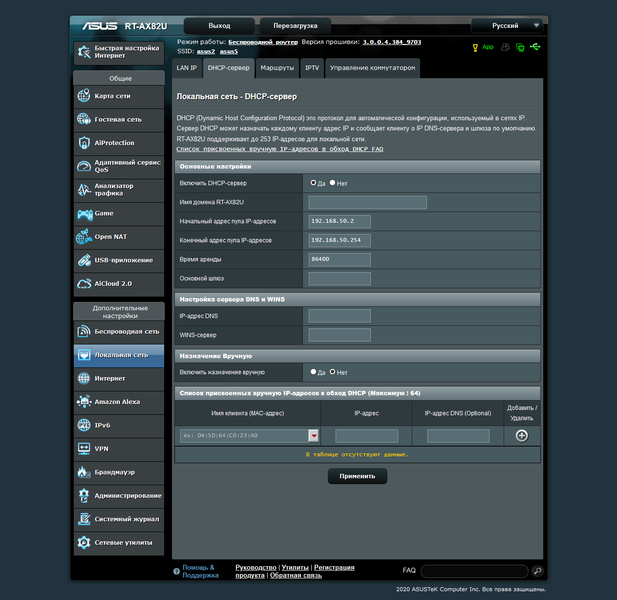
Task: Select 'Да' for Включить назначение вручную
Action: click(x=313, y=371)
